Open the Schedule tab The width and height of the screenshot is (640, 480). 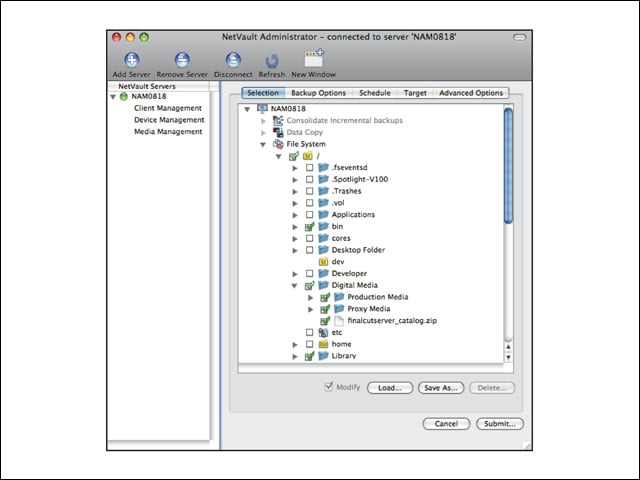375,93
